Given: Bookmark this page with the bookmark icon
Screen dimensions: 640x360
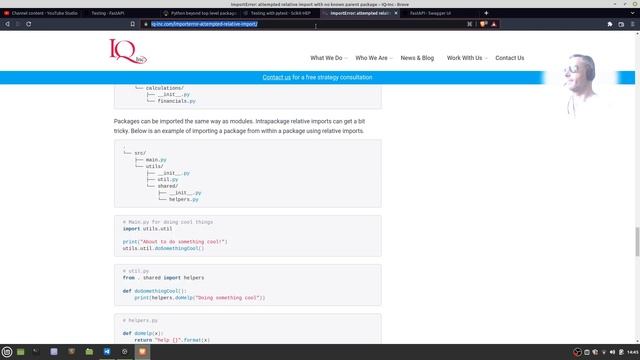Looking at the screenshot, I should tap(133, 24).
